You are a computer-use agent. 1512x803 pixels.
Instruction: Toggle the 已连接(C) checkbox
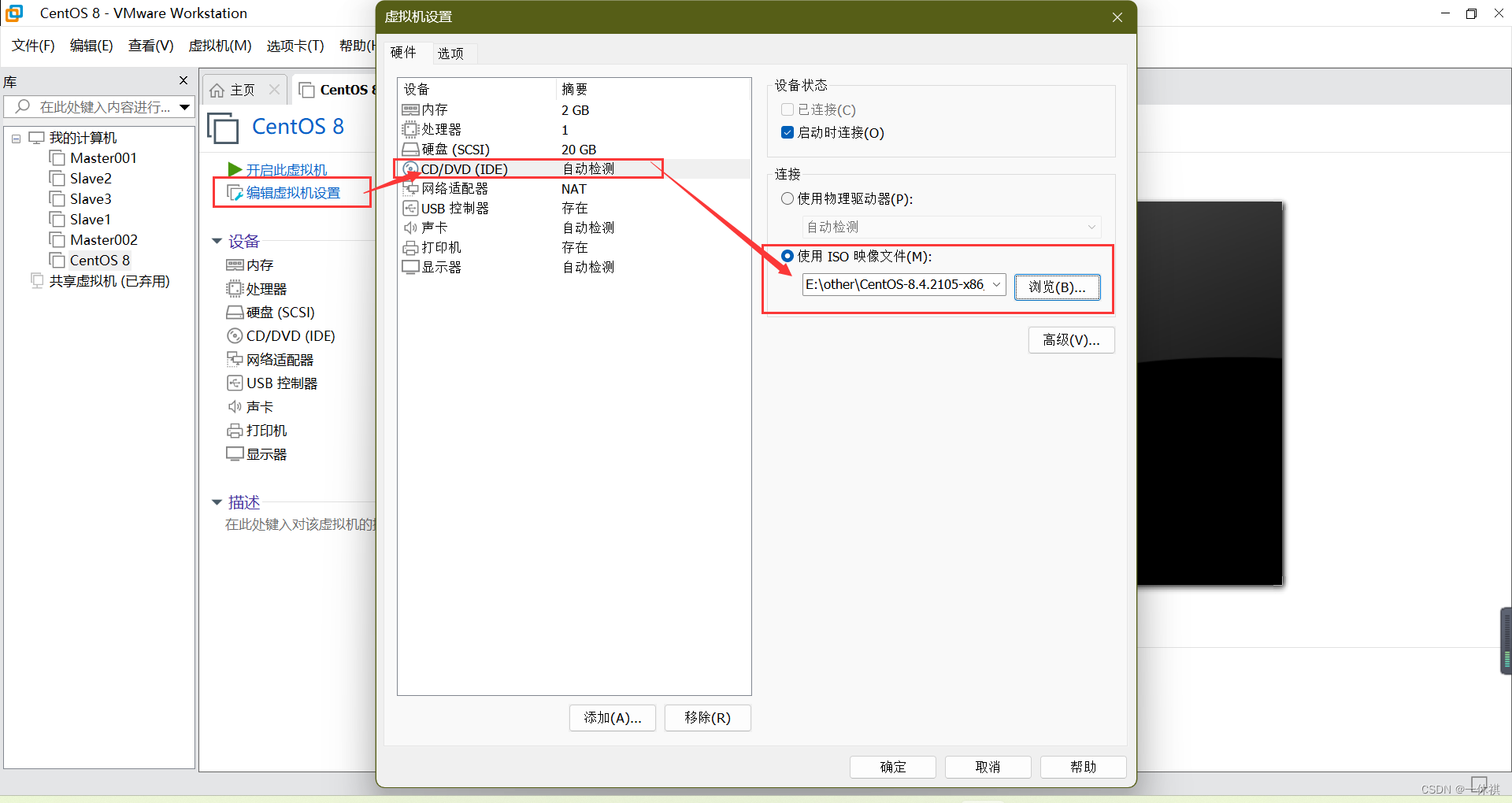787,109
